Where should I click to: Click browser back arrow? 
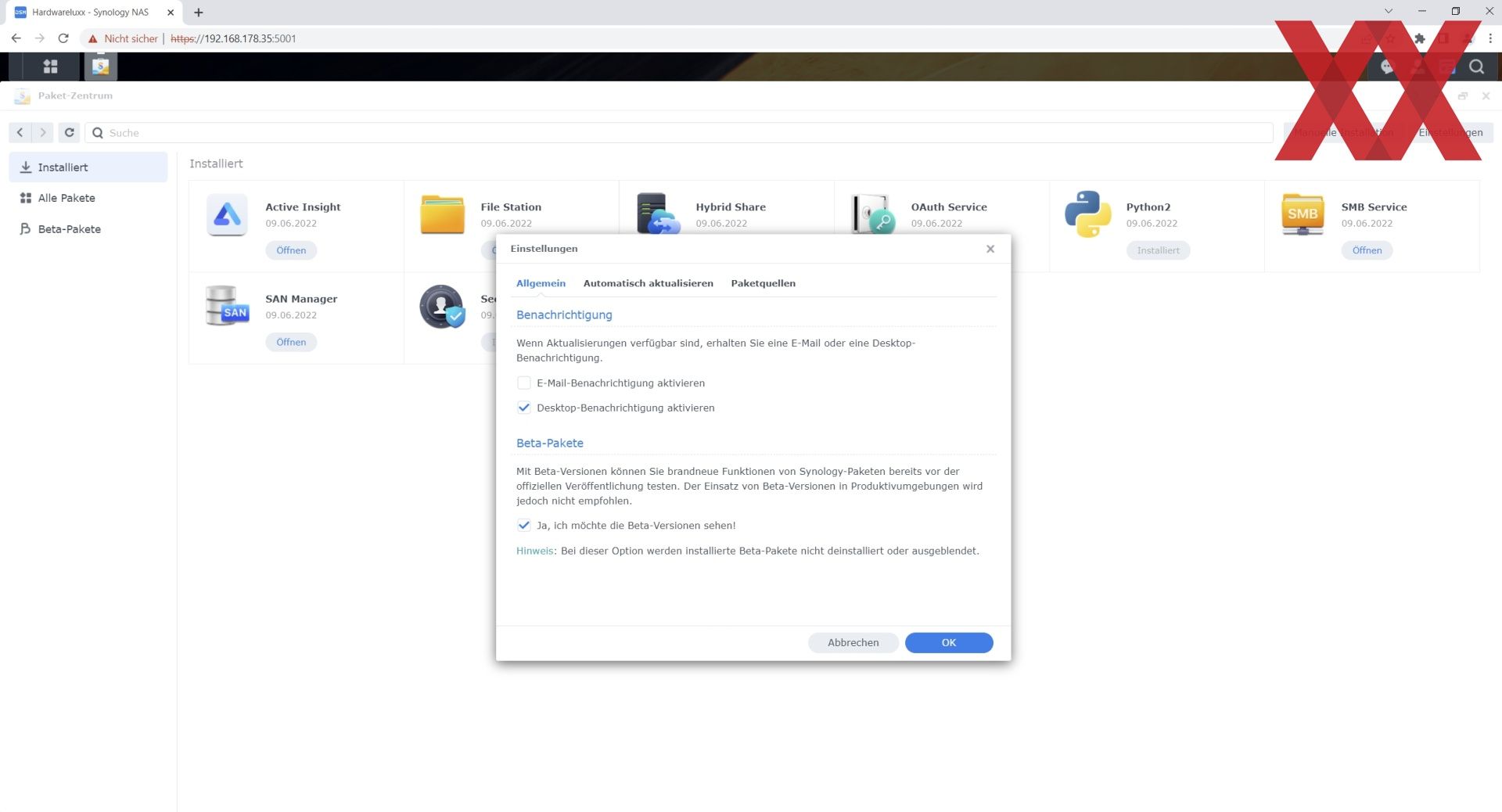(16, 38)
